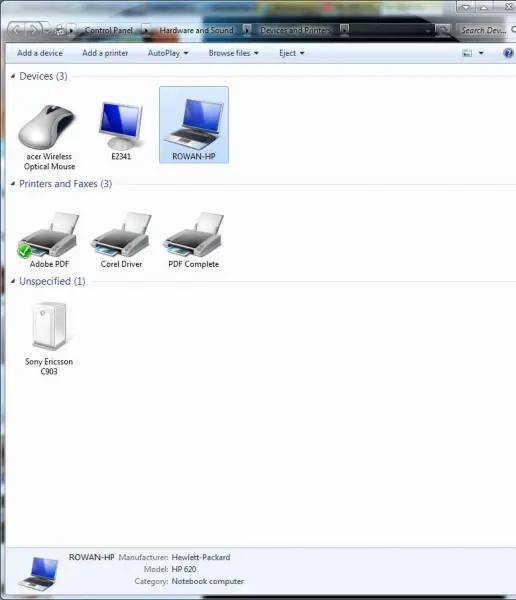Click Add a device

(40, 53)
